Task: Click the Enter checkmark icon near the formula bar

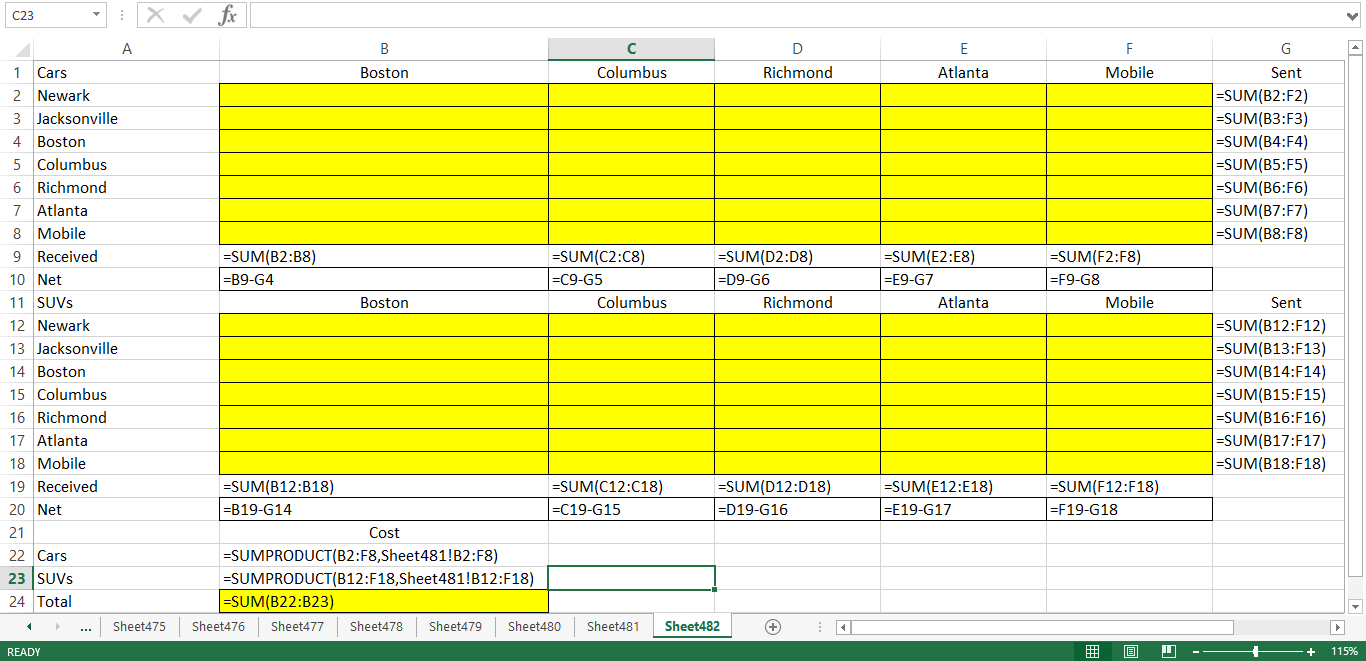Action: tap(190, 15)
